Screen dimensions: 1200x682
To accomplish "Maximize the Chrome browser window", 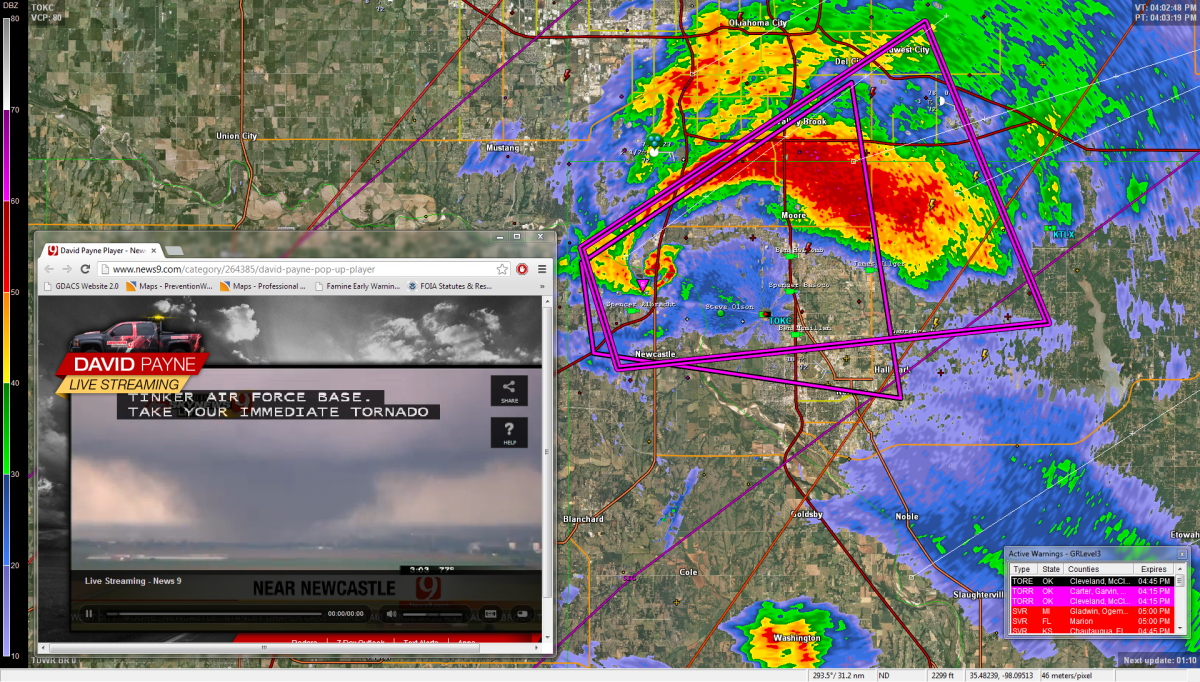I will tap(517, 237).
